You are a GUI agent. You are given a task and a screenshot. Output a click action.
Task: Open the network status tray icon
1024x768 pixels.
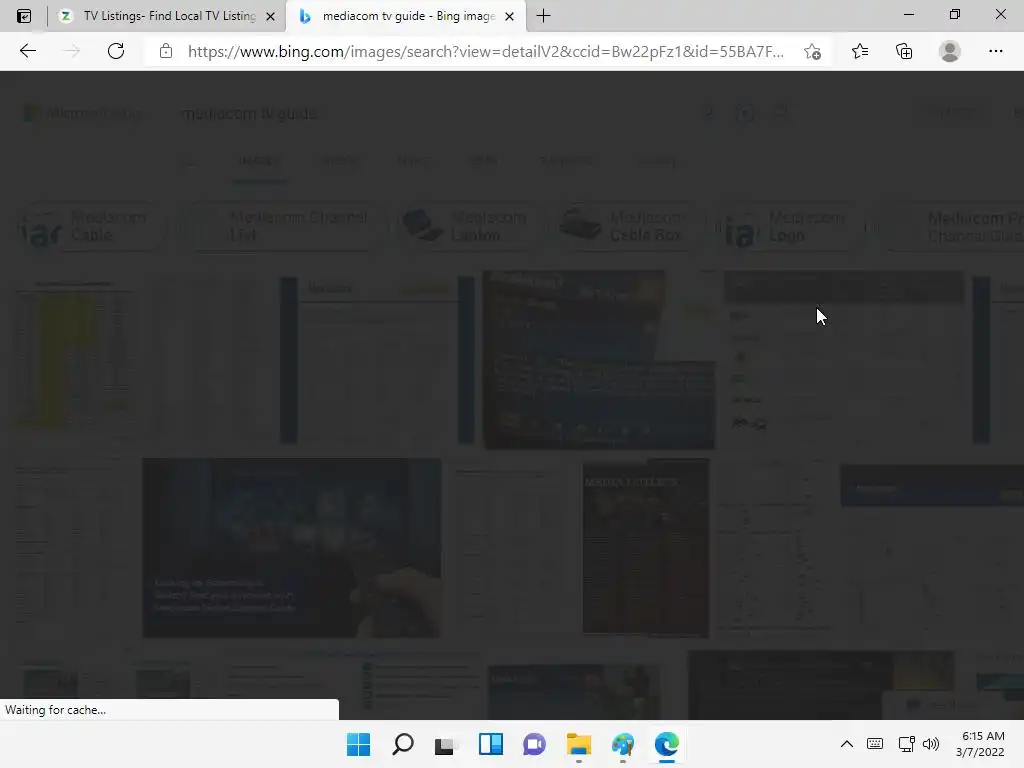tap(906, 744)
